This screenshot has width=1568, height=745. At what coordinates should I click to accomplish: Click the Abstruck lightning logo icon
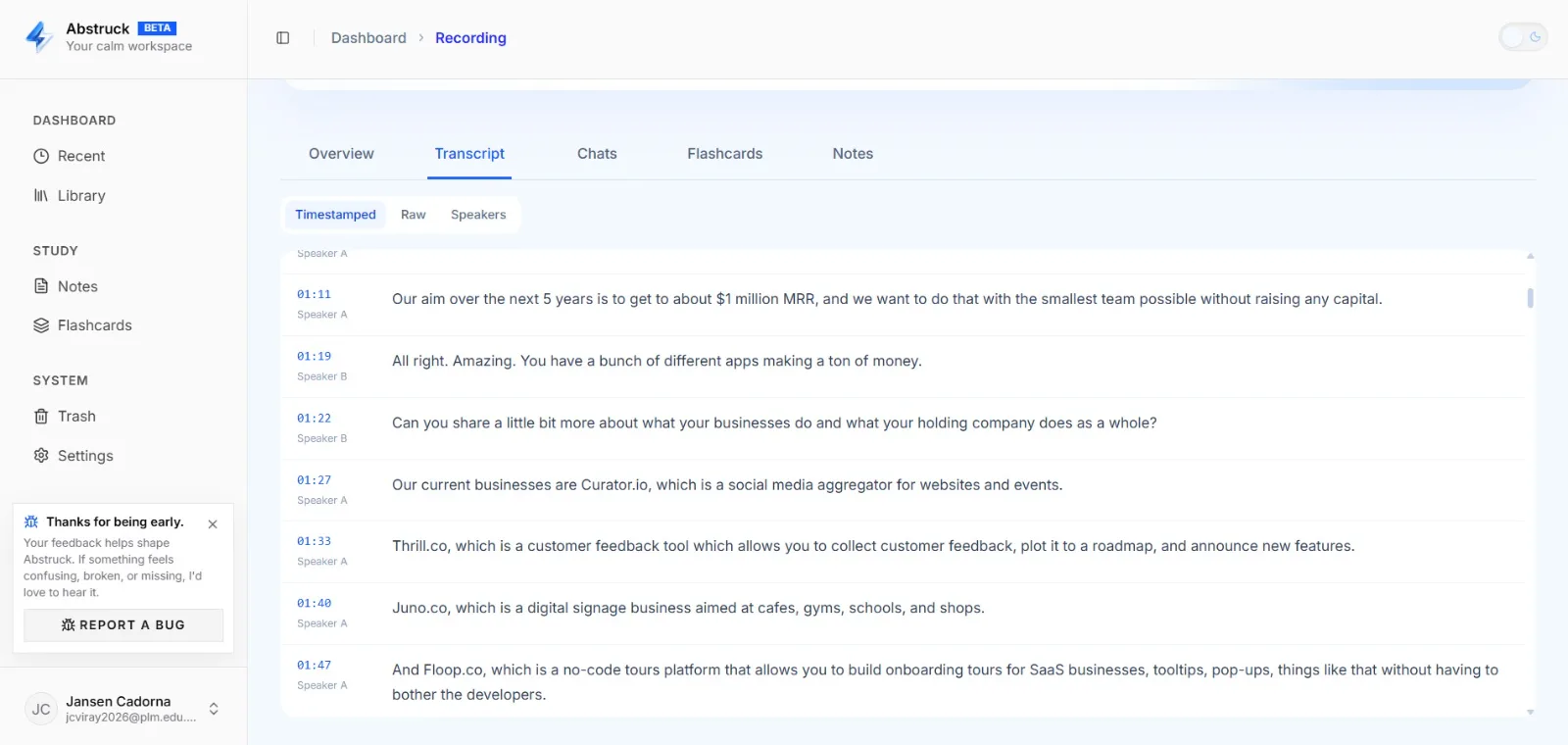(39, 37)
